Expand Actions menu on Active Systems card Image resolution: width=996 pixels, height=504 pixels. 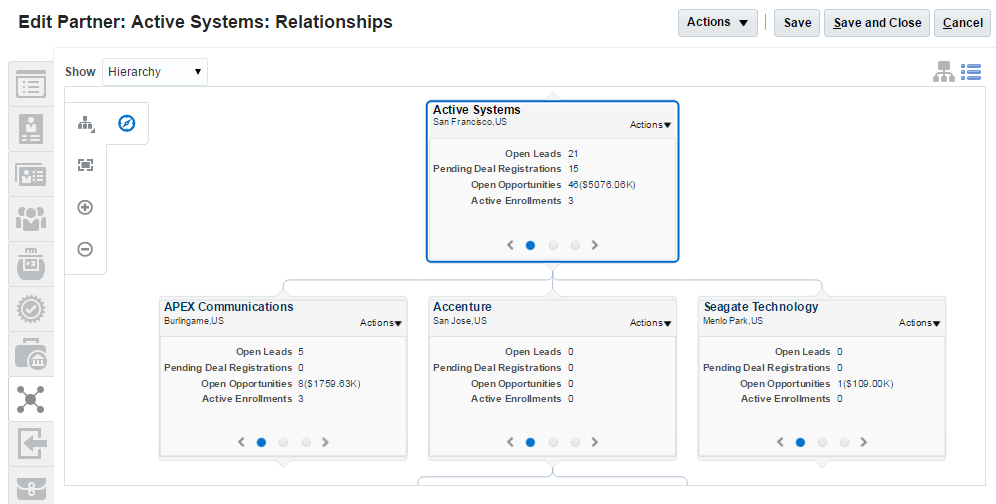(x=650, y=125)
